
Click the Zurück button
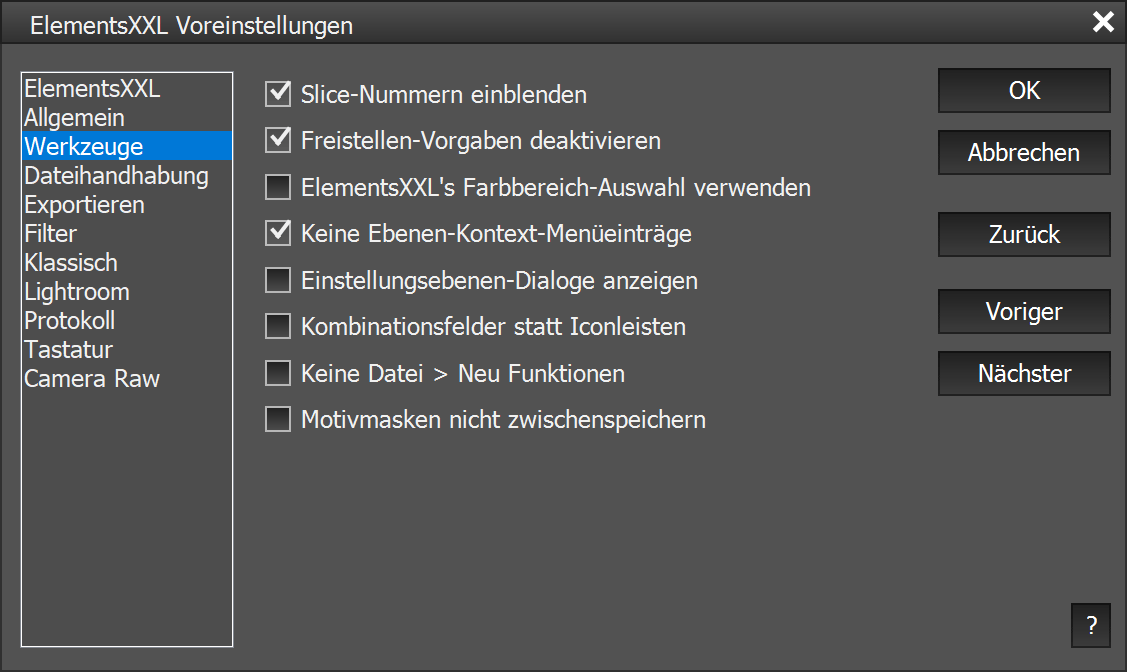tap(1024, 235)
